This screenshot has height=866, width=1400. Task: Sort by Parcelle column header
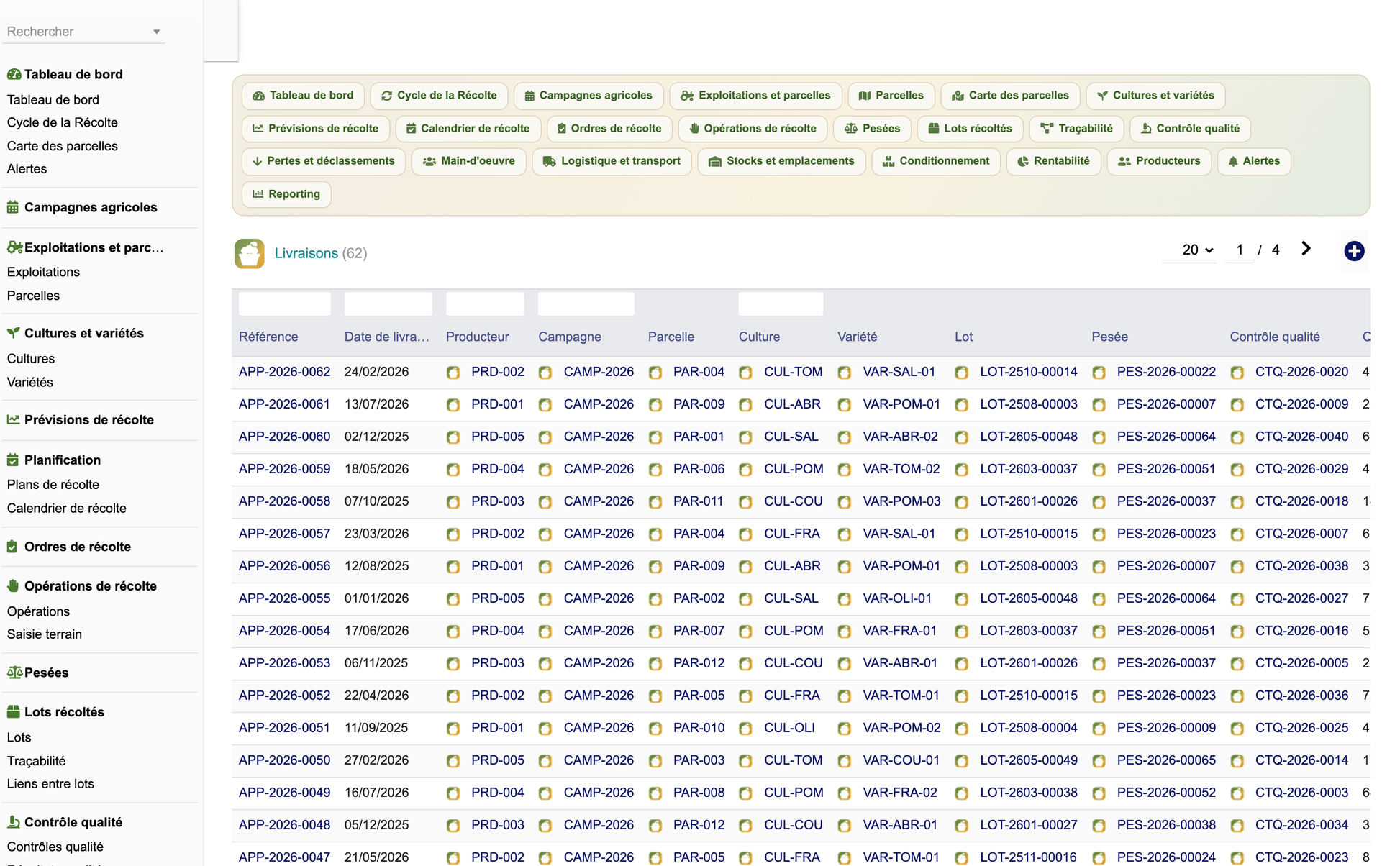671,337
